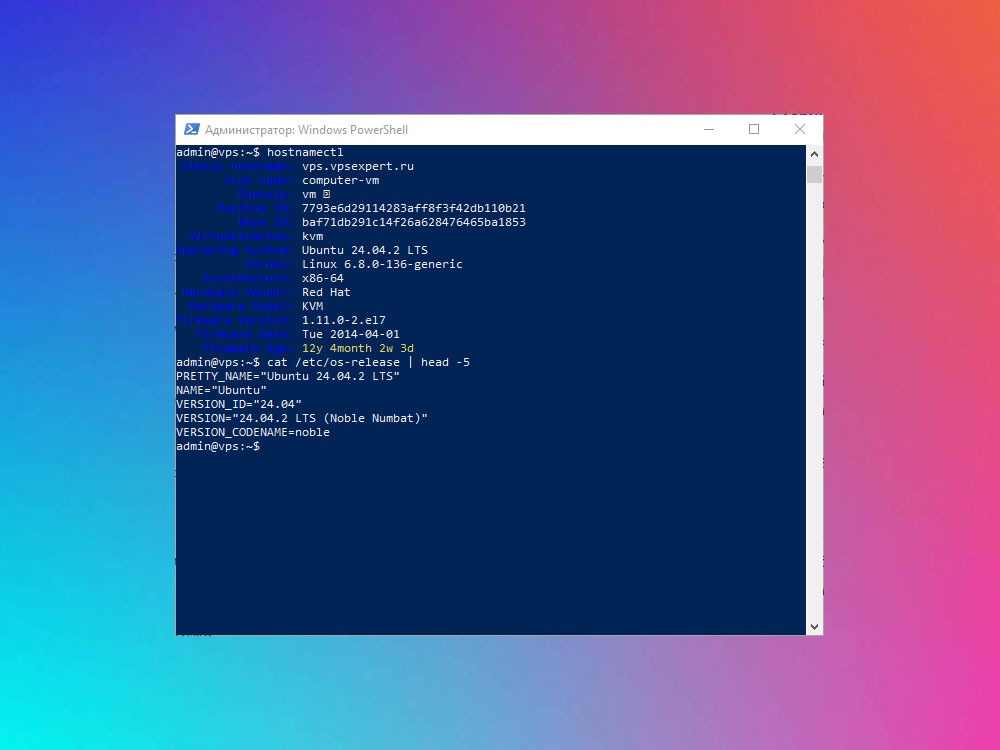Click the NAME="Ubuntu" line
This screenshot has height=750, width=1000.
pos(221,391)
